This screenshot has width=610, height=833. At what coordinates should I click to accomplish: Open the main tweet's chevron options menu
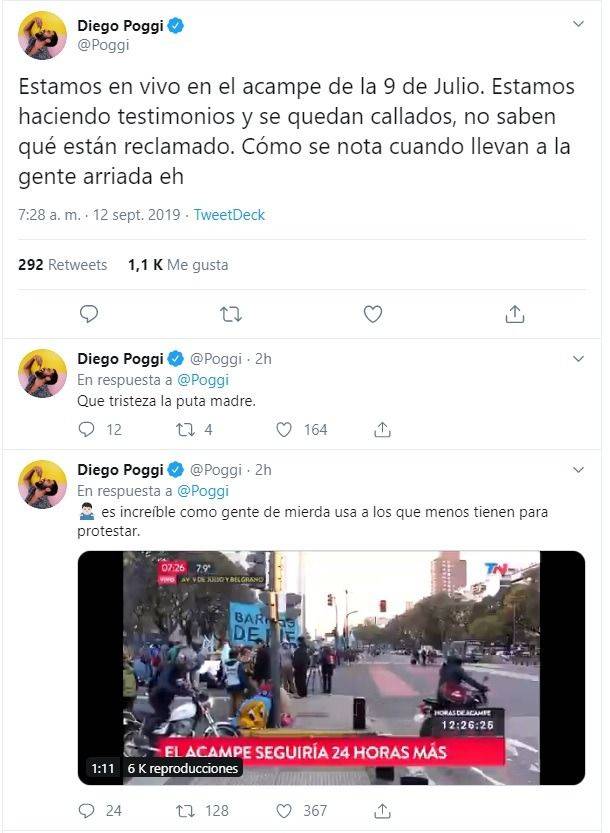pyautogui.click(x=578, y=24)
